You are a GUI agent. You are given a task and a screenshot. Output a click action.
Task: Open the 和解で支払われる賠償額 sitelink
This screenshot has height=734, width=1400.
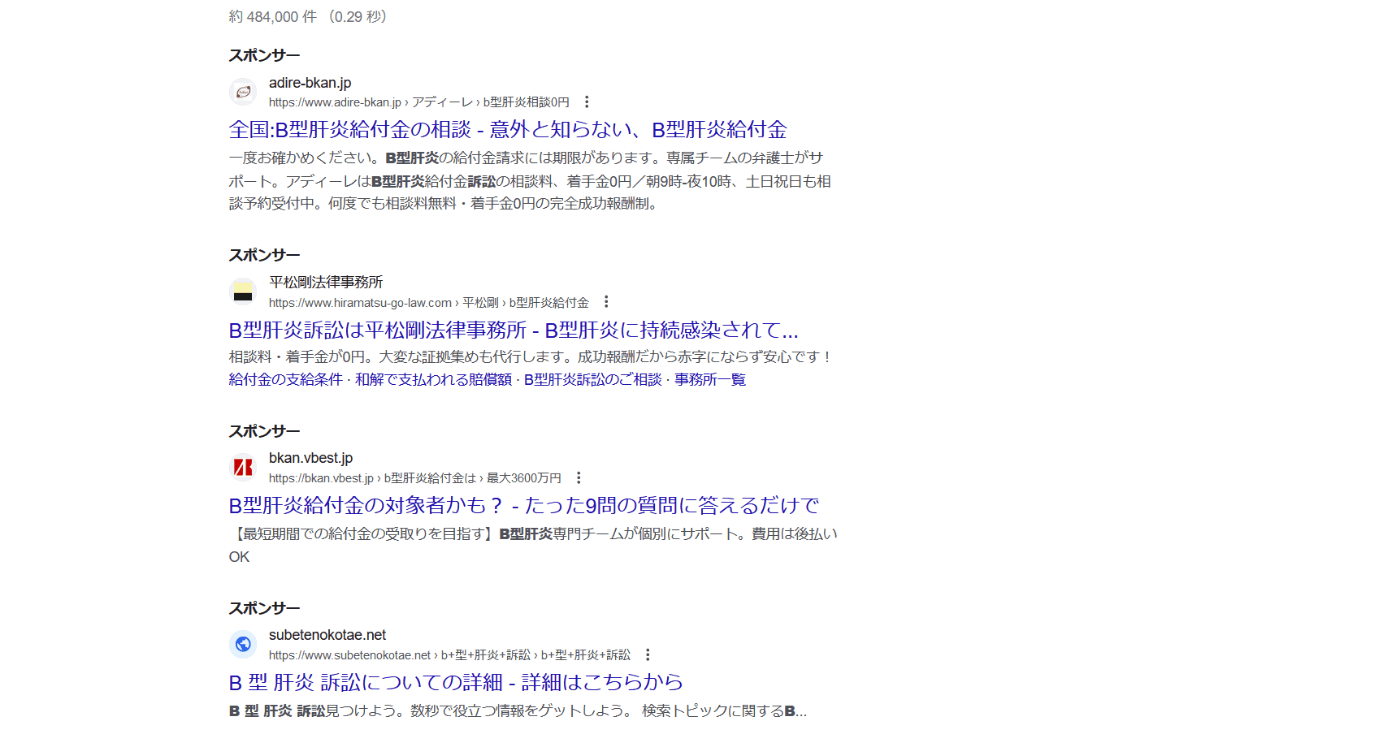(433, 380)
